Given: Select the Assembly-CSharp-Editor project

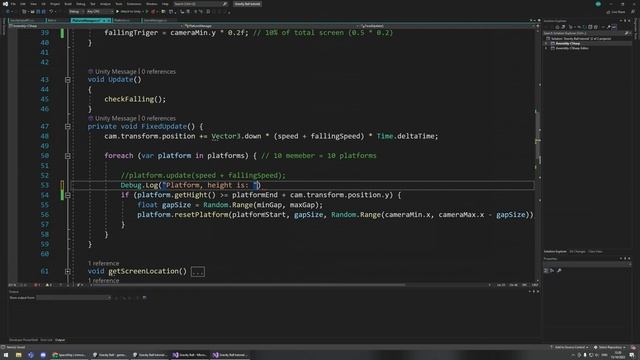Looking at the screenshot, I should click(572, 48).
